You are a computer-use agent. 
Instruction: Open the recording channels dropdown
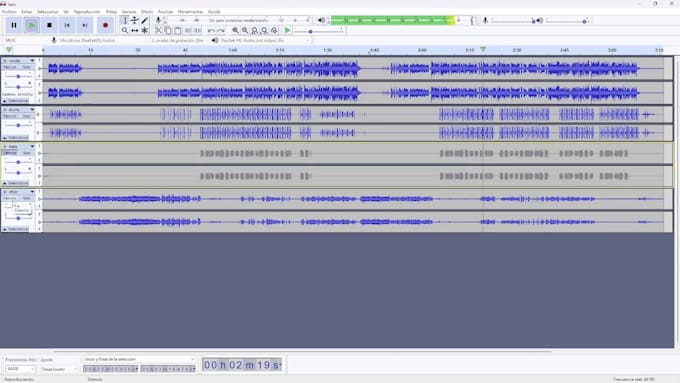178,40
